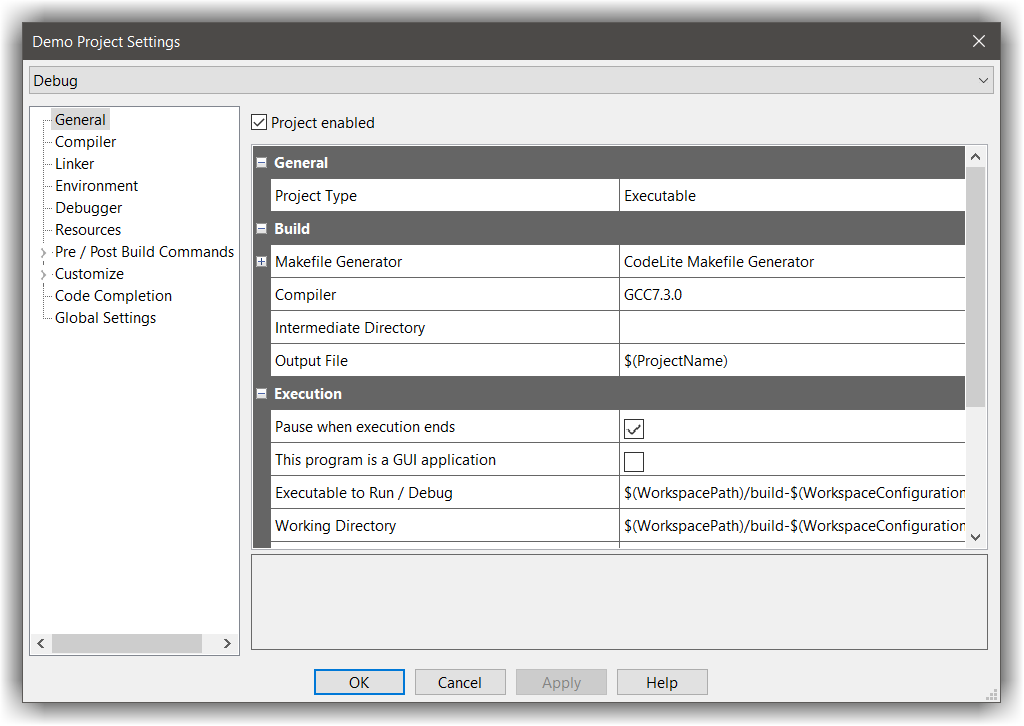Select Global Settings in the sidebar

click(x=104, y=317)
